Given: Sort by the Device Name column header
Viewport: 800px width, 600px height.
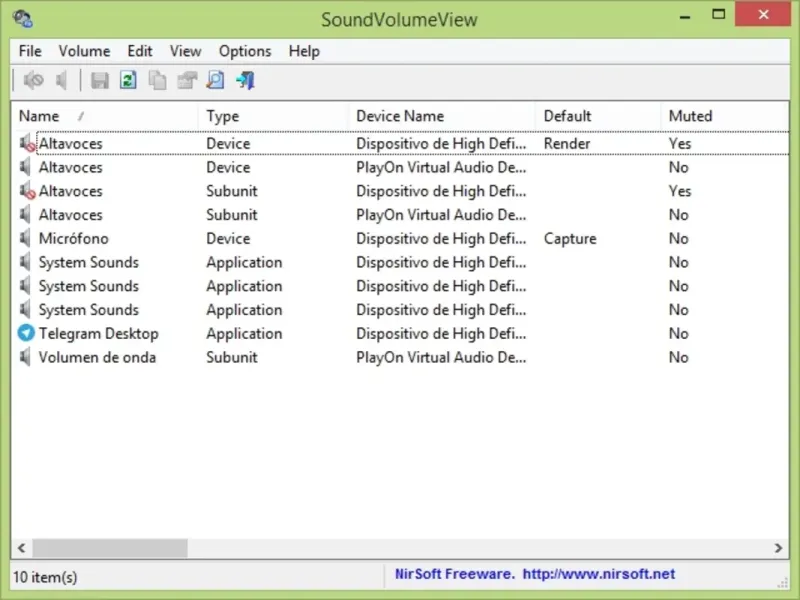Looking at the screenshot, I should [400, 116].
